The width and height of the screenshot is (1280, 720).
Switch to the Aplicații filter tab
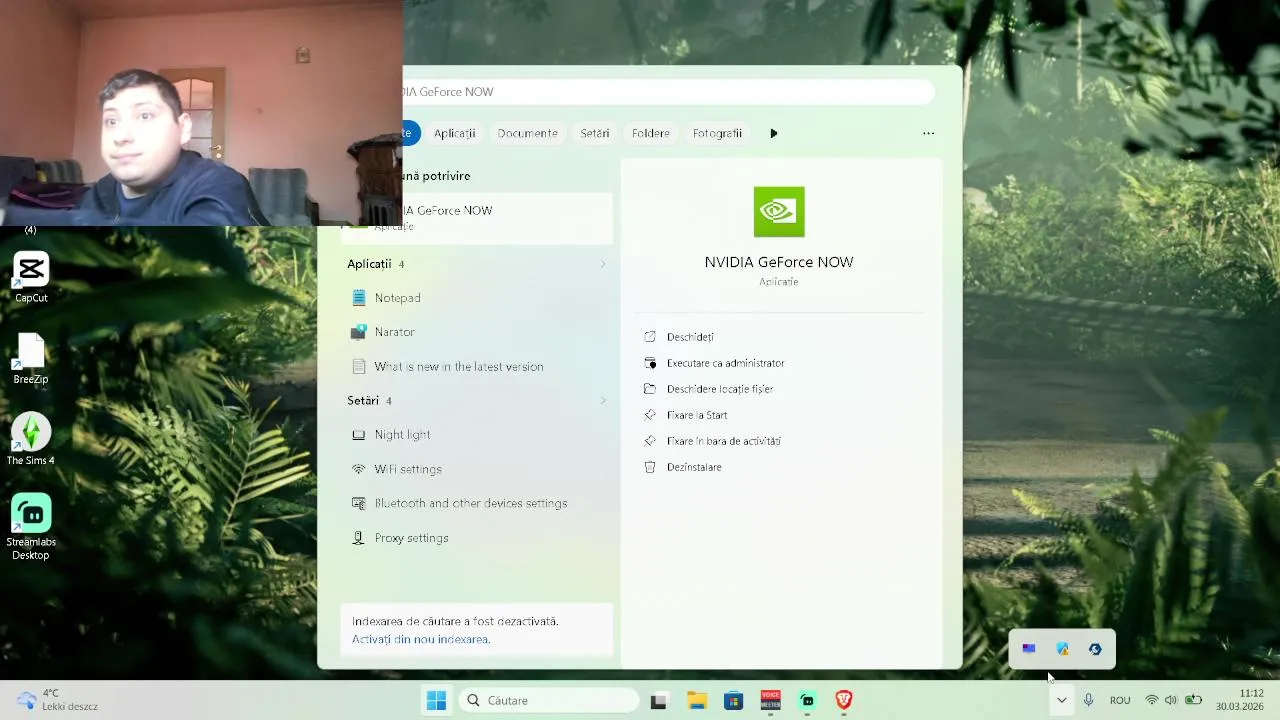coord(454,133)
